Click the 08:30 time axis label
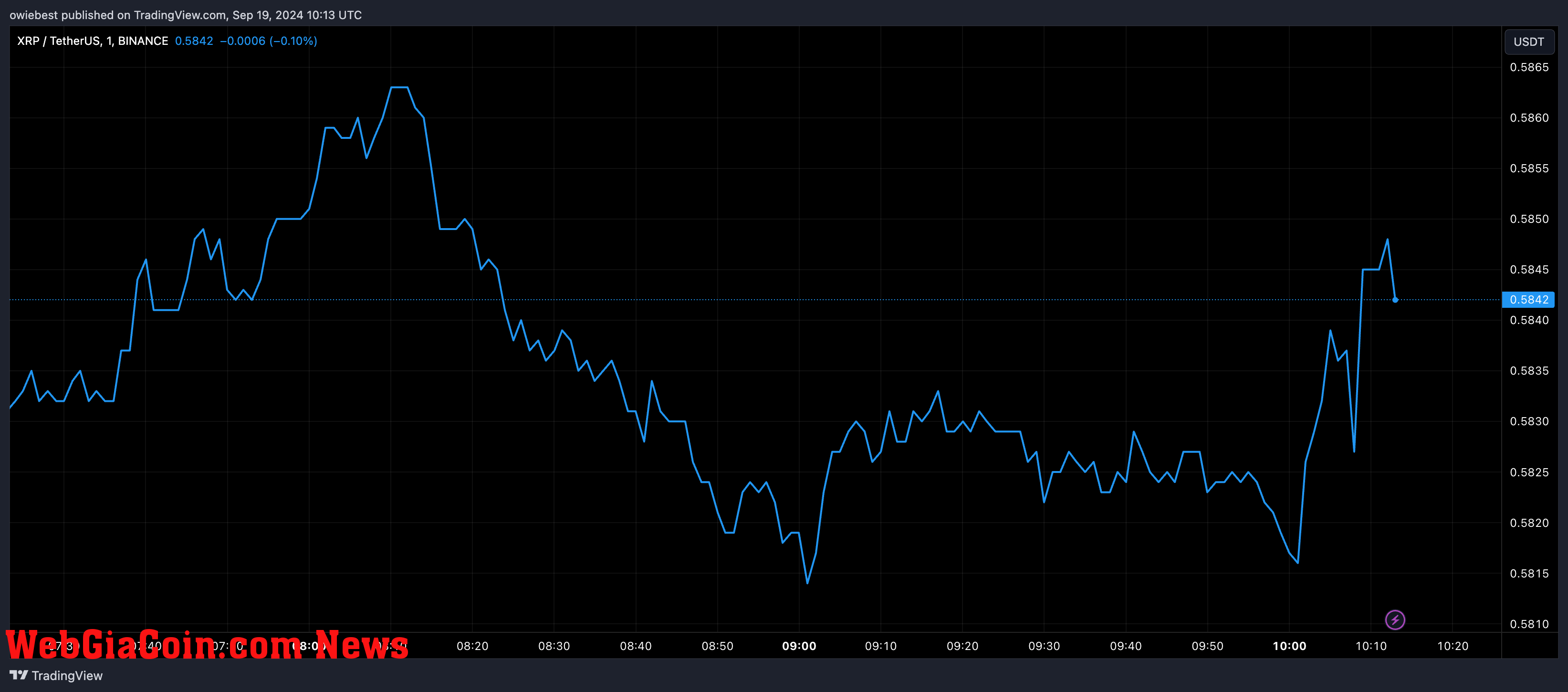This screenshot has height=692, width=1568. tap(554, 646)
